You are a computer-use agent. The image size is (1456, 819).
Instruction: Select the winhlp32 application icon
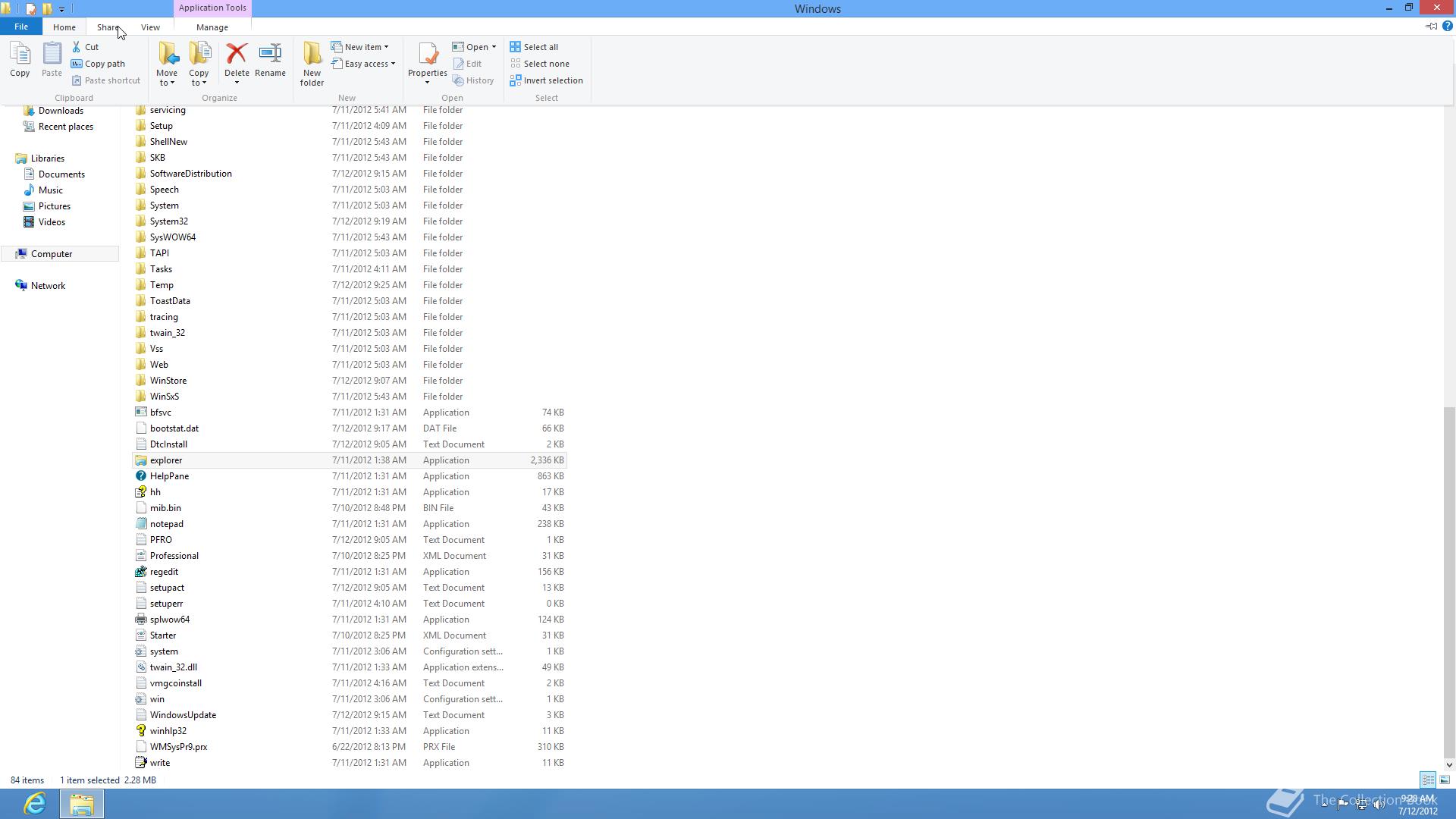(x=140, y=731)
